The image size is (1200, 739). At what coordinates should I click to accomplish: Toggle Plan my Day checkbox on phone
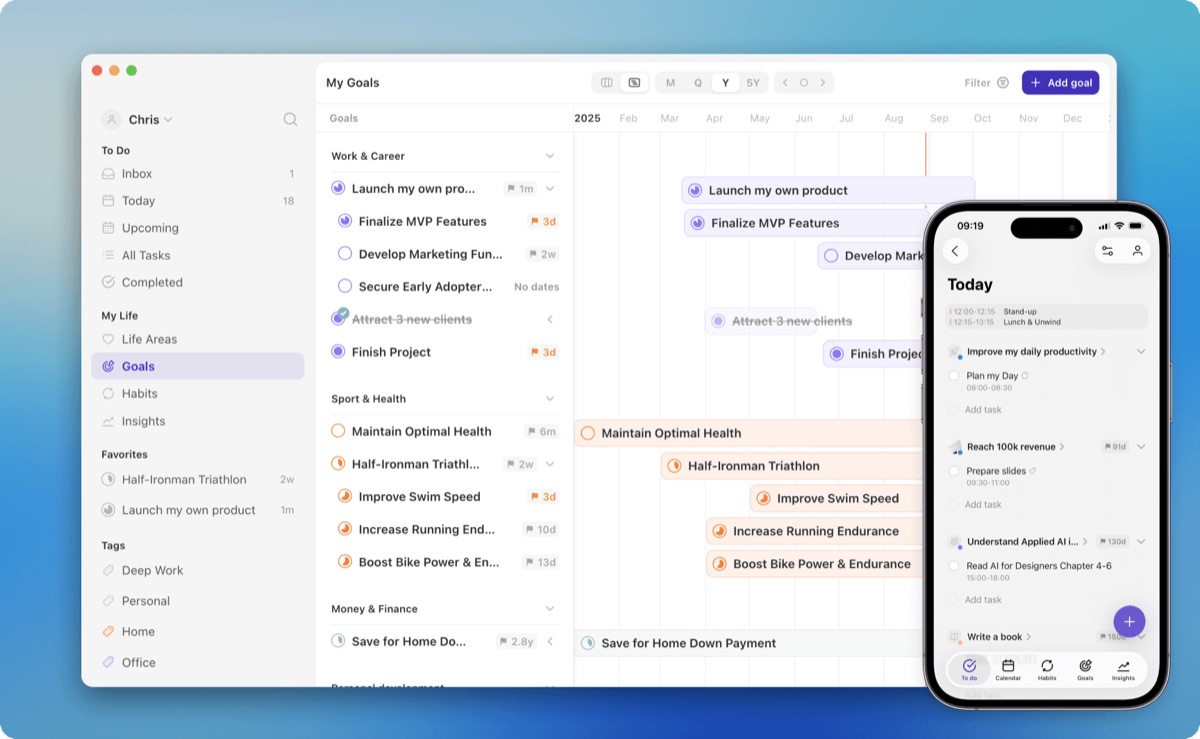[954, 377]
